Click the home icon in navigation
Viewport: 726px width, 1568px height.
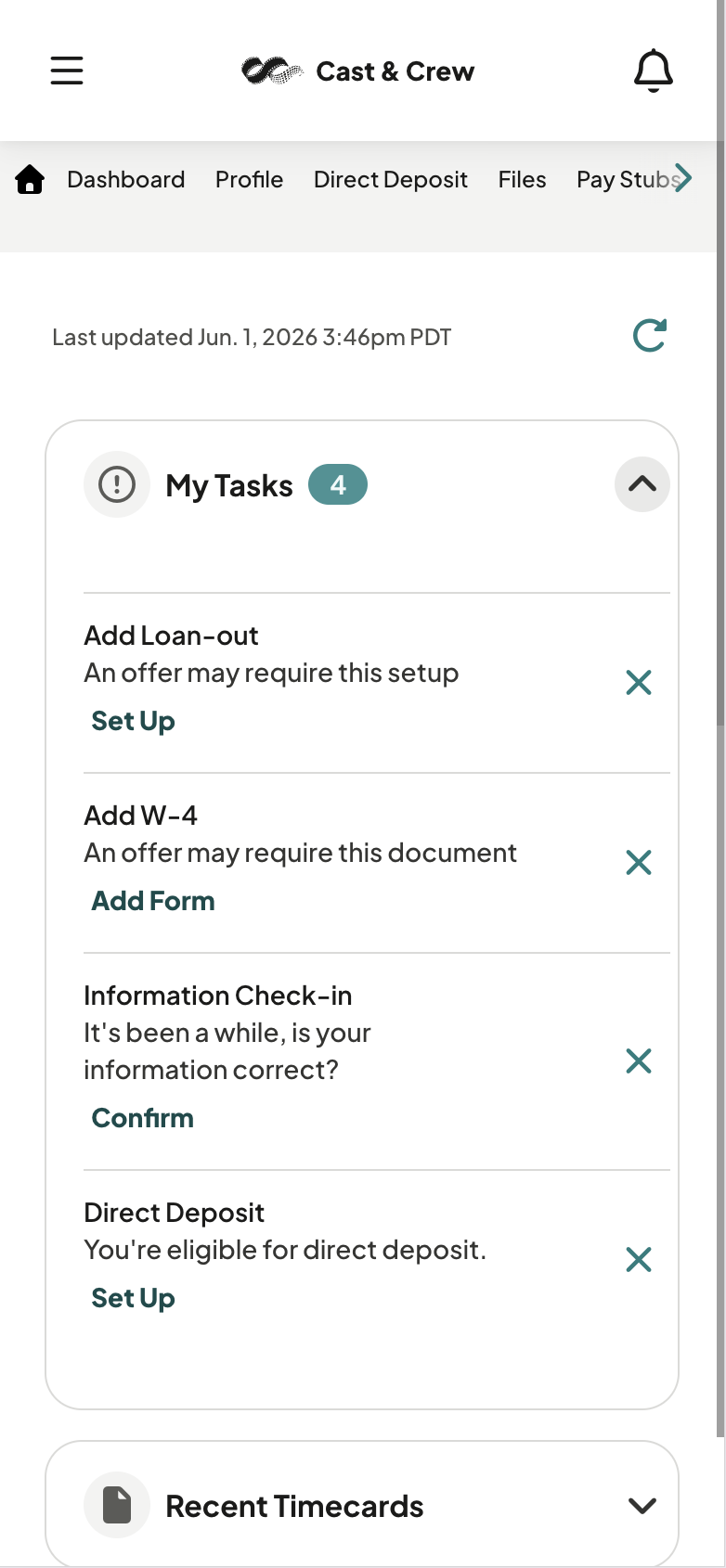click(x=30, y=179)
